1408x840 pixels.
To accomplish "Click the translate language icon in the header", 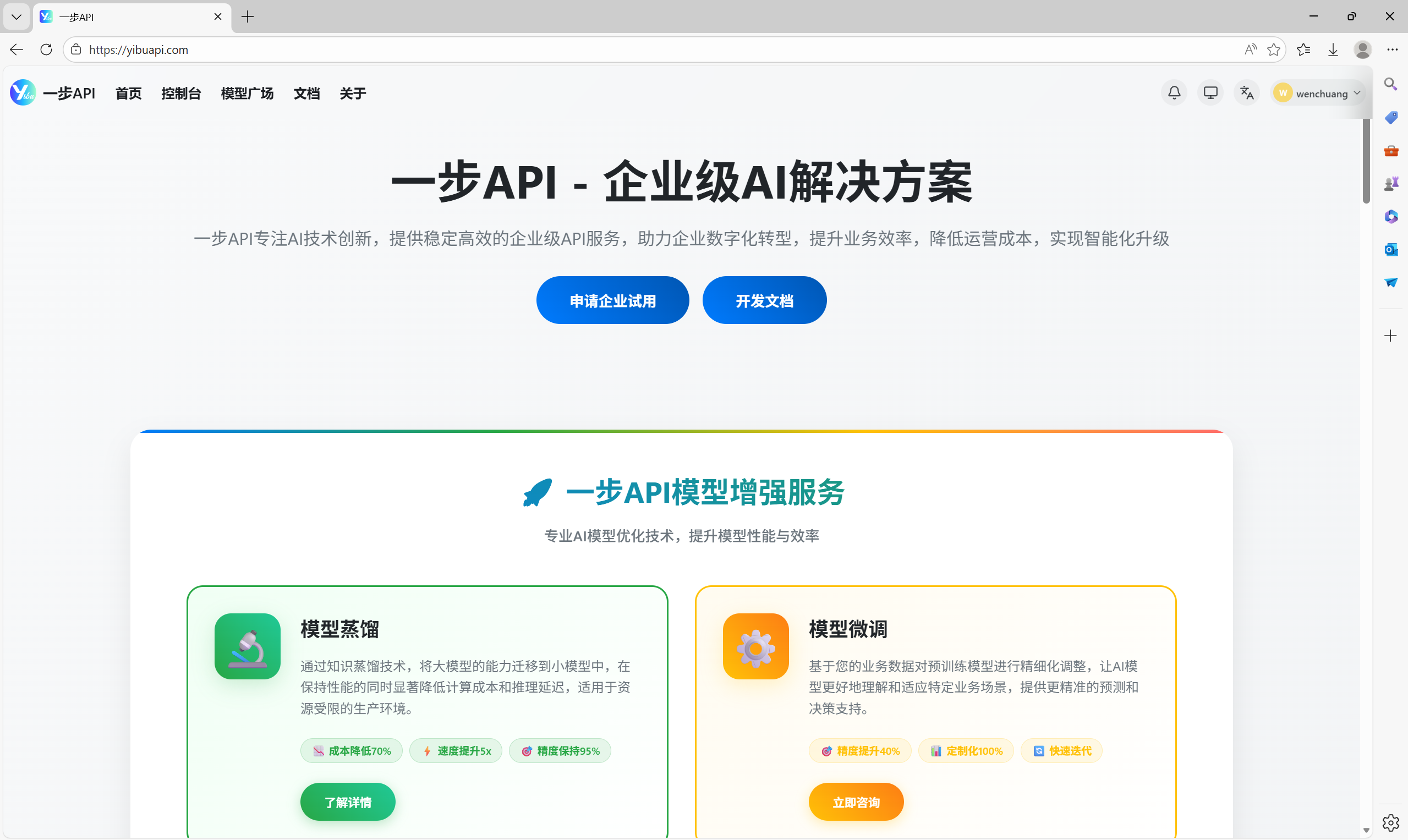I will click(1247, 92).
